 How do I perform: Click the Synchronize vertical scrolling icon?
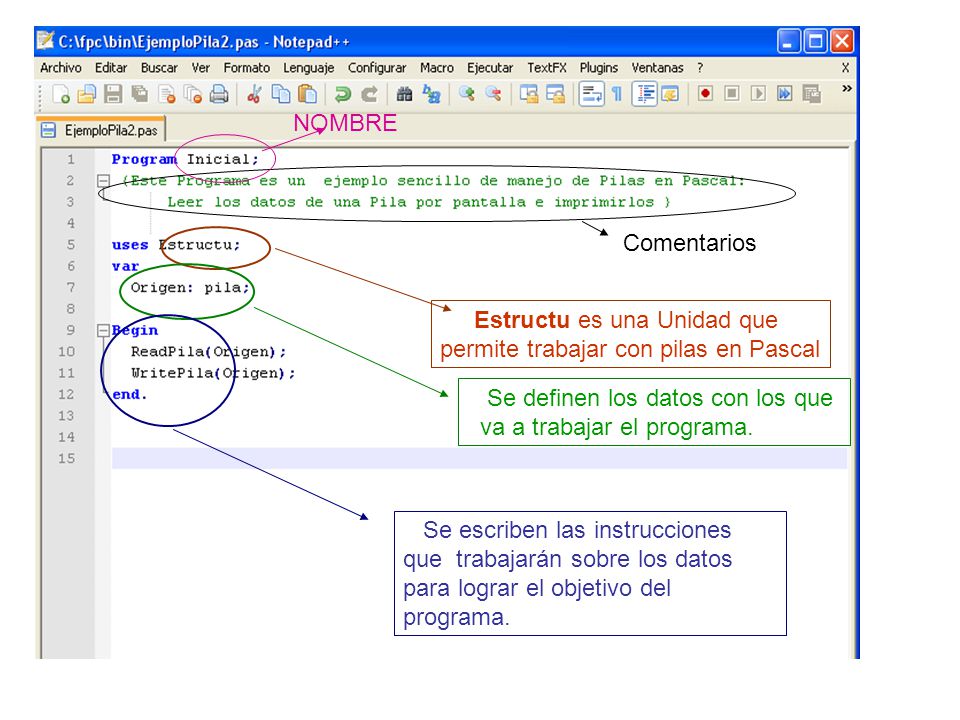click(528, 94)
